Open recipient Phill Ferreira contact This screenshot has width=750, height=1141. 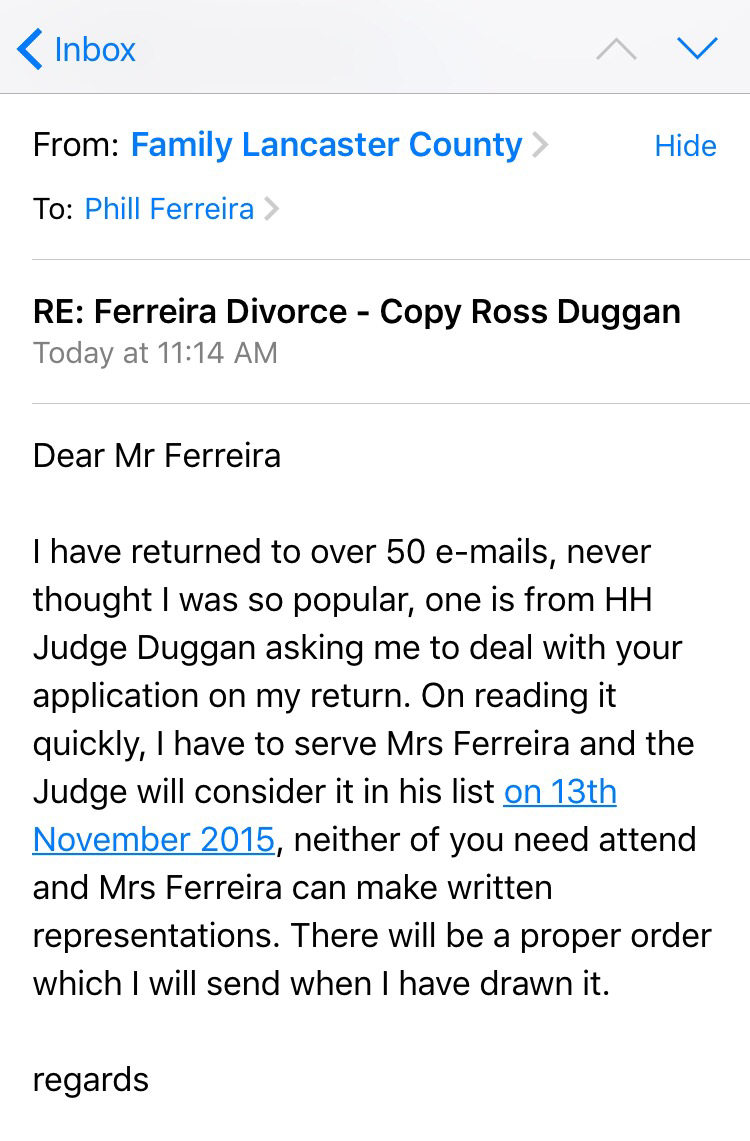[169, 208]
